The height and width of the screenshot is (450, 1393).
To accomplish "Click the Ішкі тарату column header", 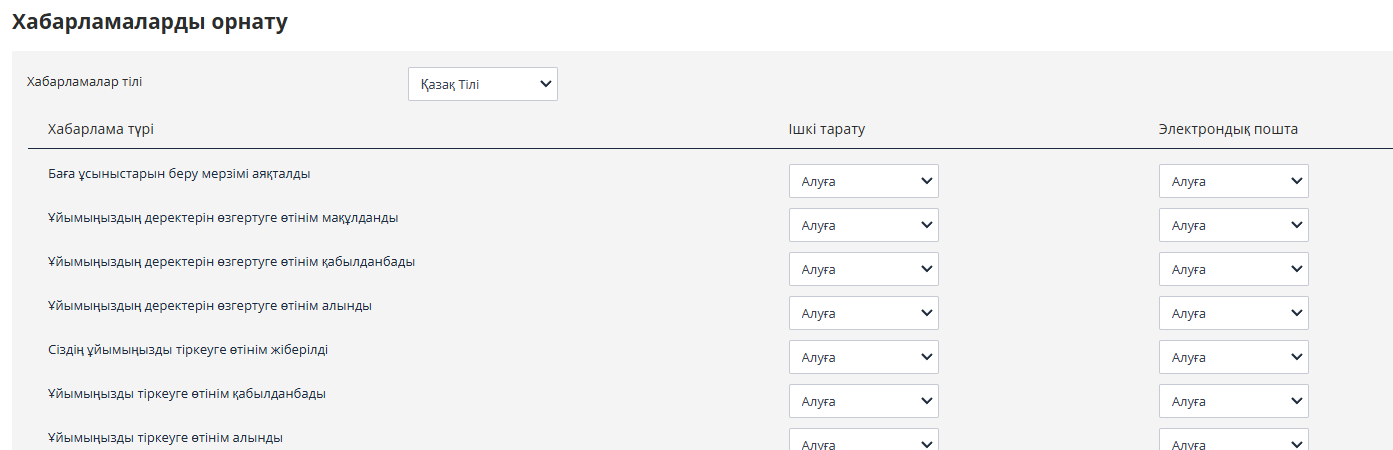I will point(826,129).
